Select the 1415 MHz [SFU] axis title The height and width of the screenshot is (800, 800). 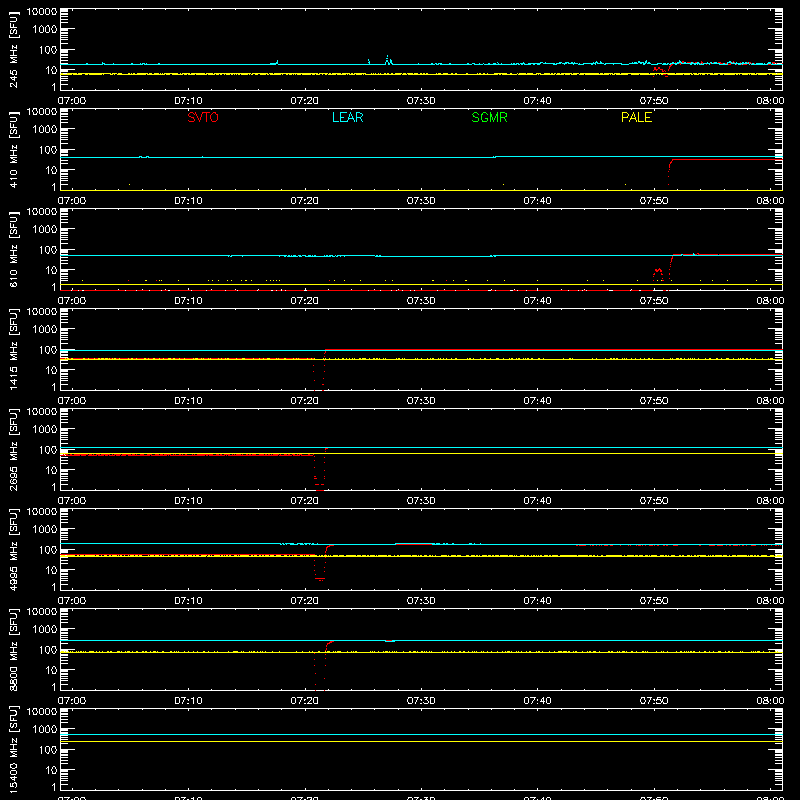coord(13,349)
